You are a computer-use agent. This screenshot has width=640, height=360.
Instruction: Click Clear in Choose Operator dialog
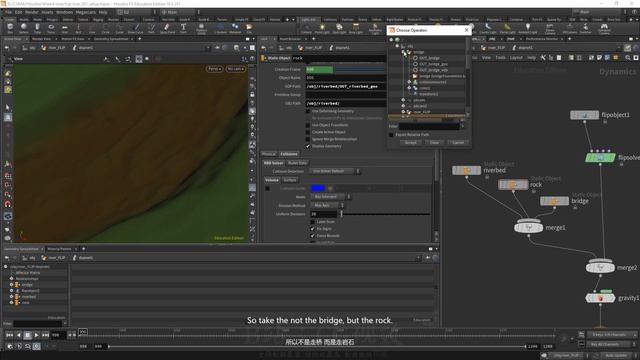(434, 142)
